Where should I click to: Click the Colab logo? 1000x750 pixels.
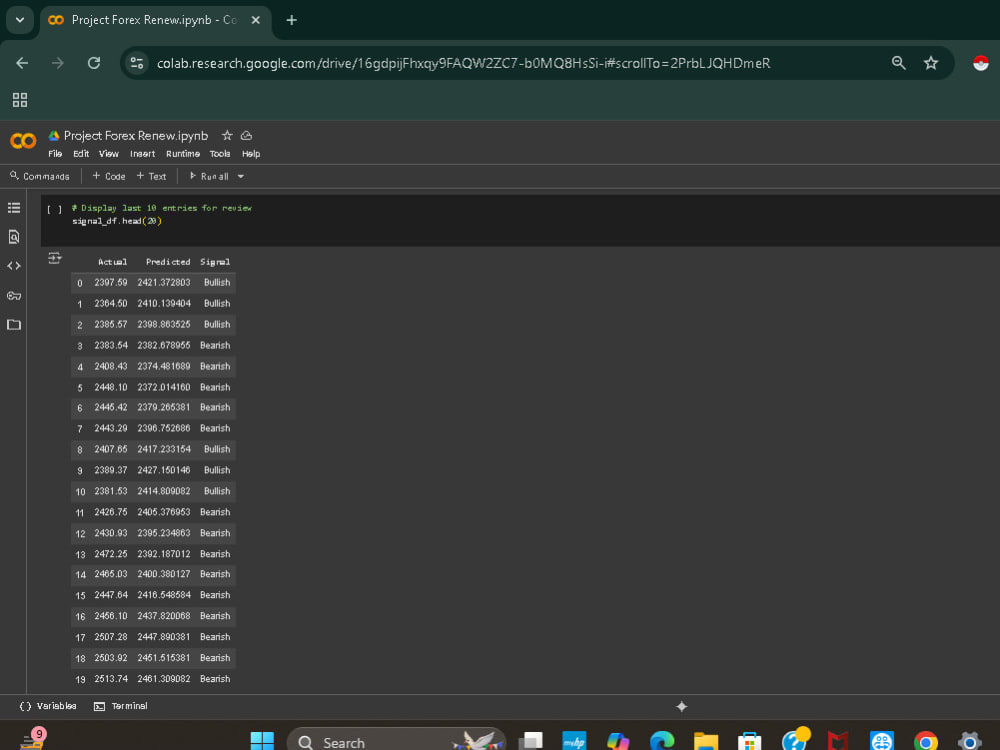click(23, 141)
